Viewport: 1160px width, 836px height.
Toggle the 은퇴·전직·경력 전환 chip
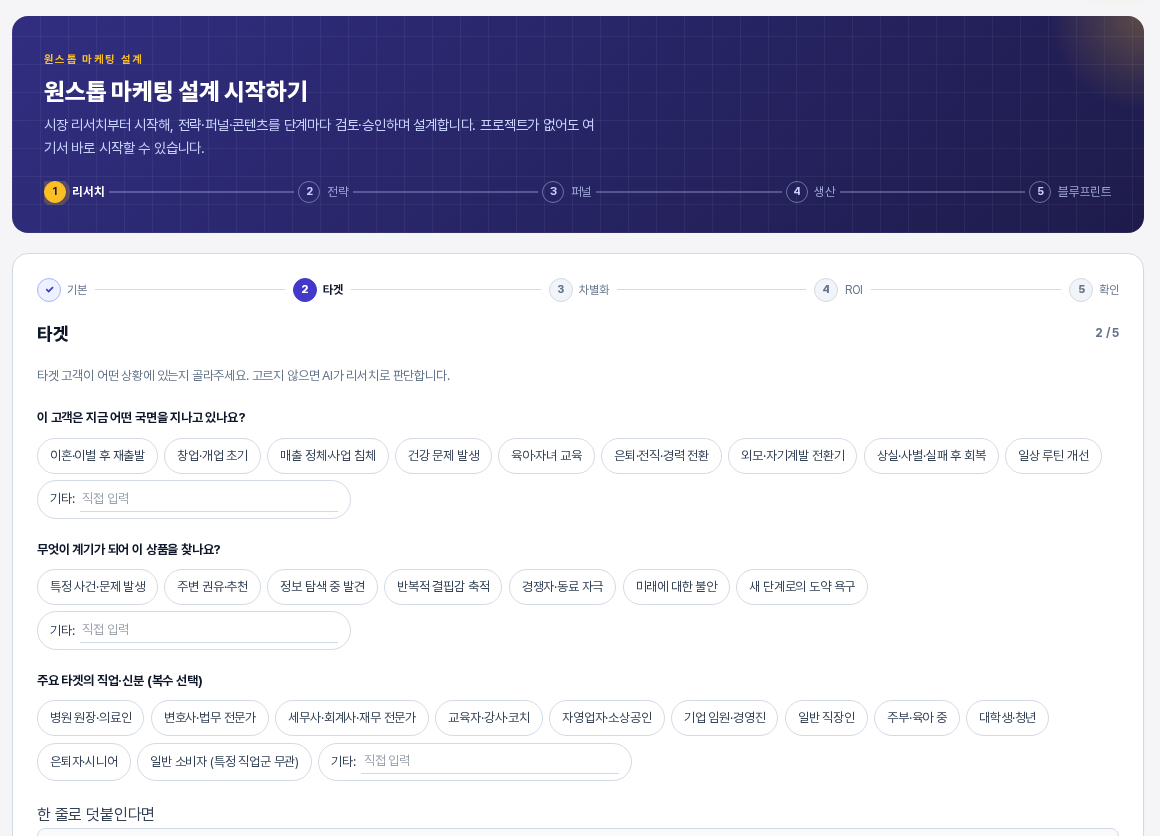pos(661,456)
